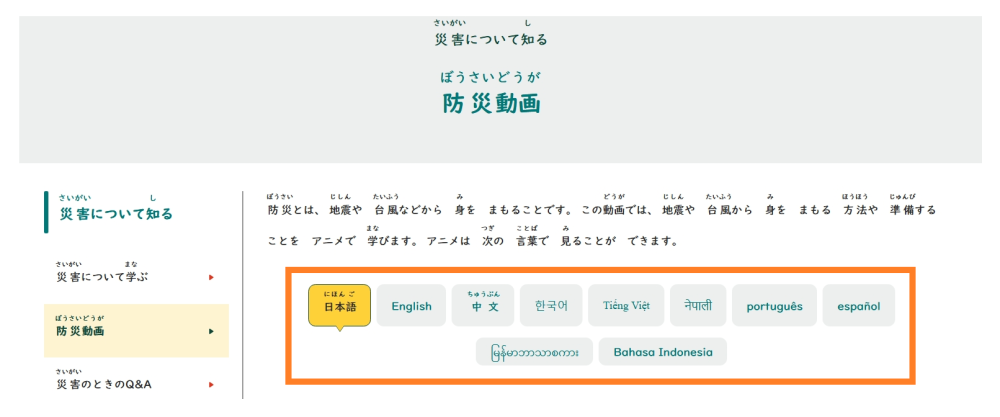Select the Myanmar script language button
Viewport: 1000px width, 417px height.
(534, 351)
